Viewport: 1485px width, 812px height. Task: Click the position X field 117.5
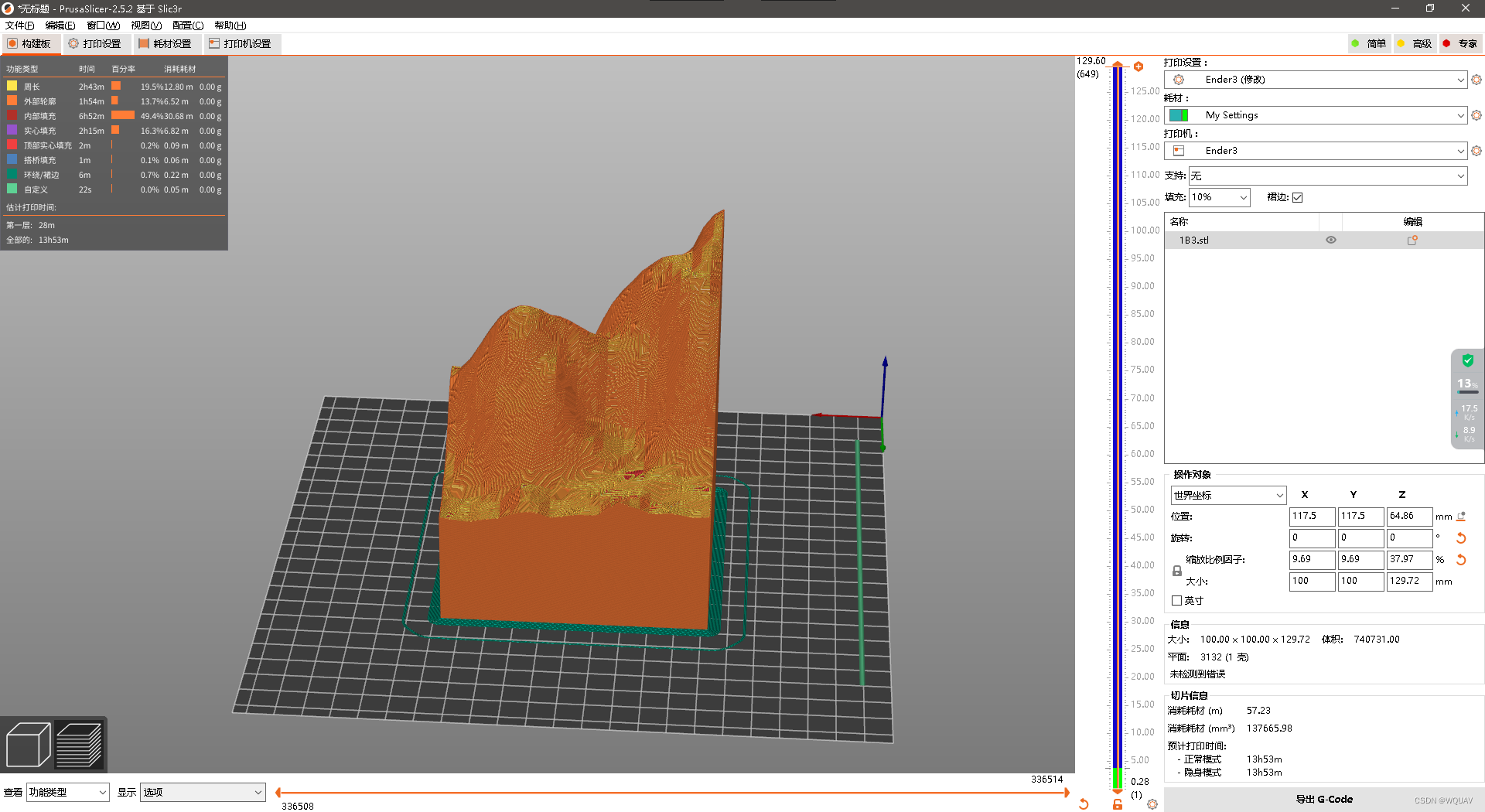click(x=1312, y=516)
